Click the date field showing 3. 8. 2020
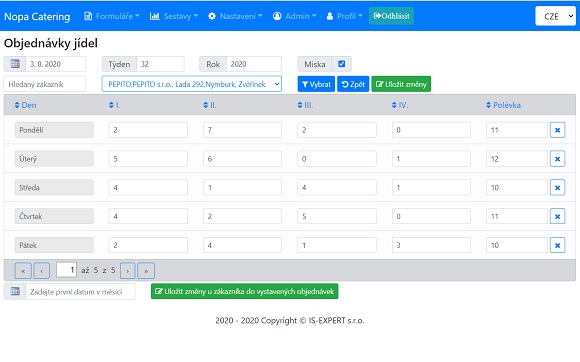Viewport: 580px width, 362px height. tap(55, 64)
